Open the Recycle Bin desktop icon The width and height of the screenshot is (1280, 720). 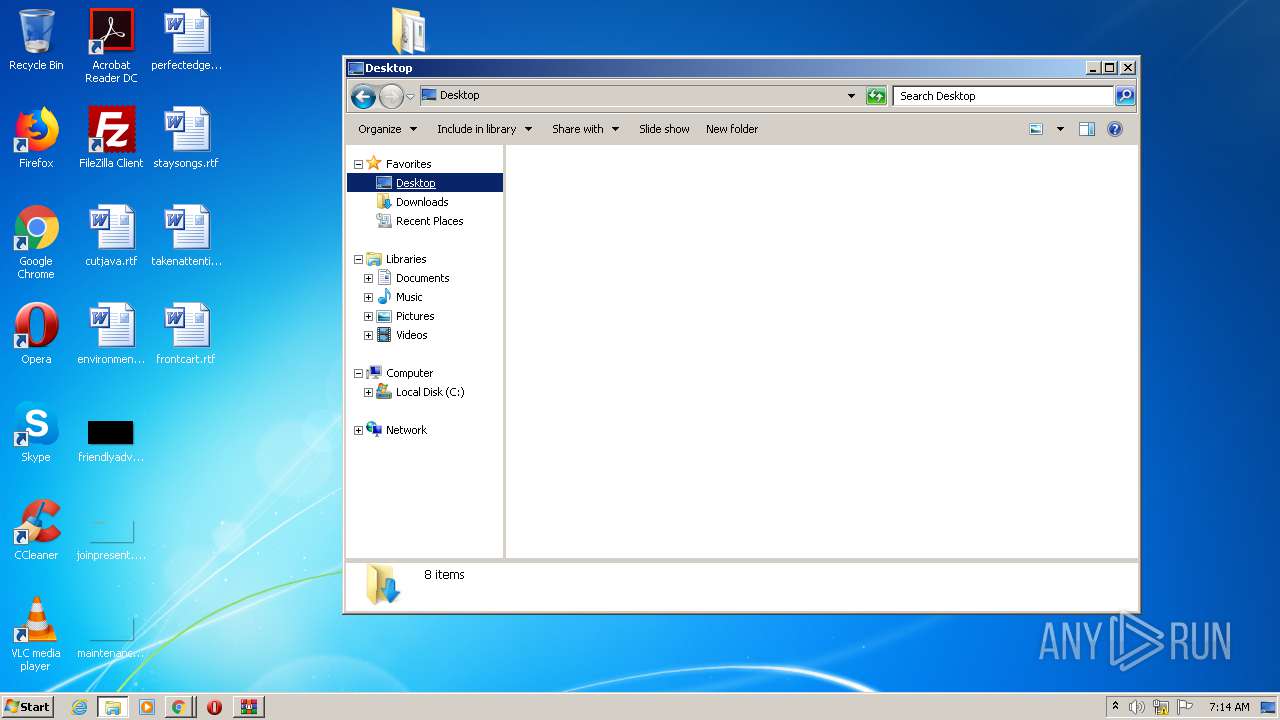coord(36,40)
